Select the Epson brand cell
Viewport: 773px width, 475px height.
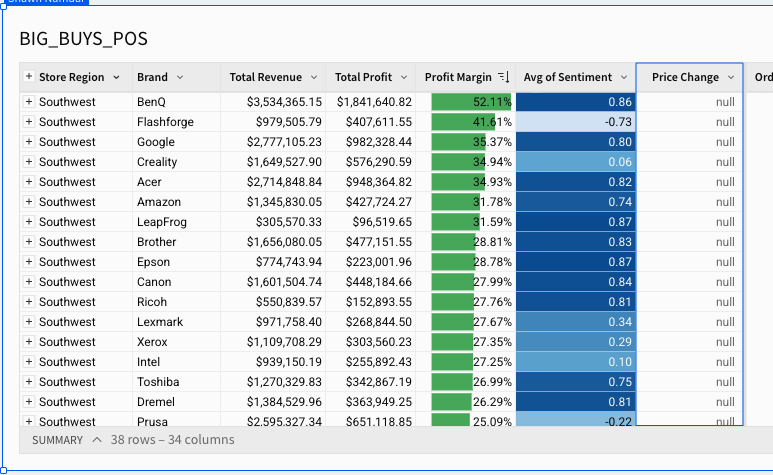coord(176,262)
